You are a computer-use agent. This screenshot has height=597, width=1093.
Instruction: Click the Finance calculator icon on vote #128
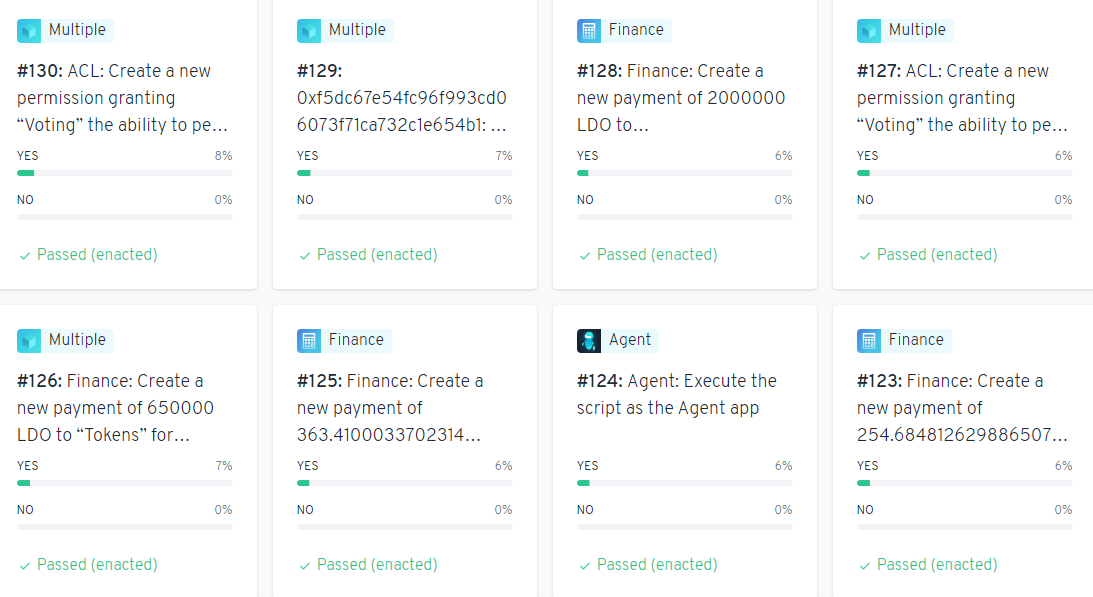[x=589, y=31]
